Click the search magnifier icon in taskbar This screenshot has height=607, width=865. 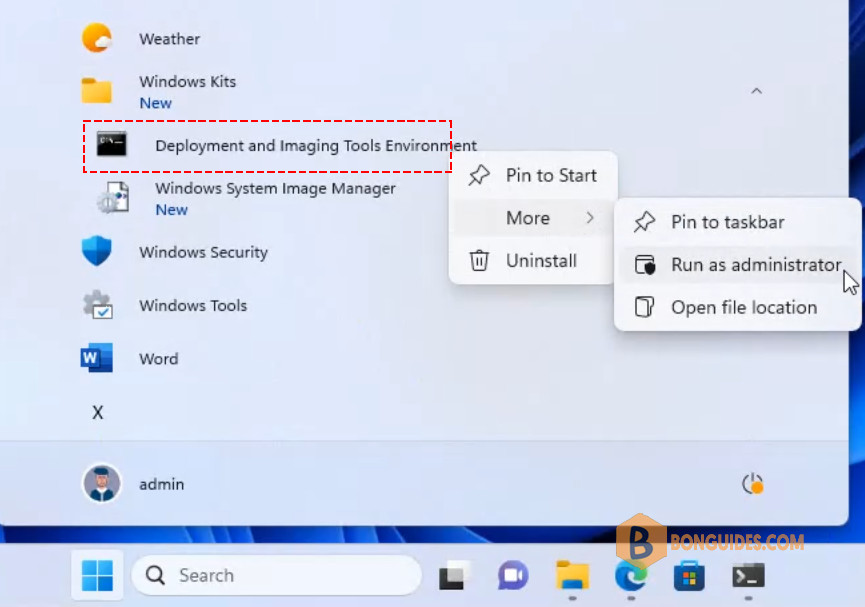pos(155,575)
